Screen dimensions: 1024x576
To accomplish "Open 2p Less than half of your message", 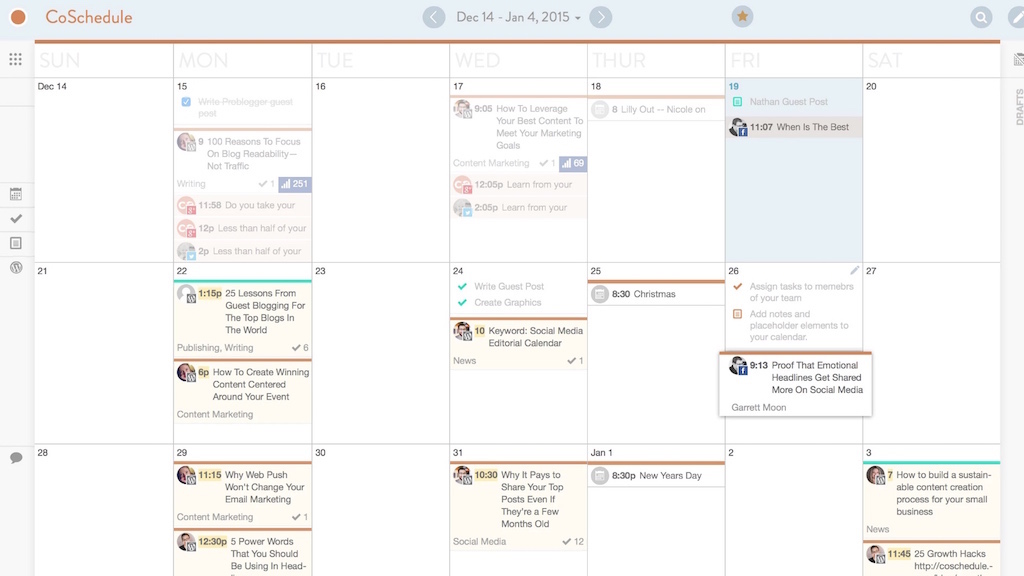I will coord(242,251).
